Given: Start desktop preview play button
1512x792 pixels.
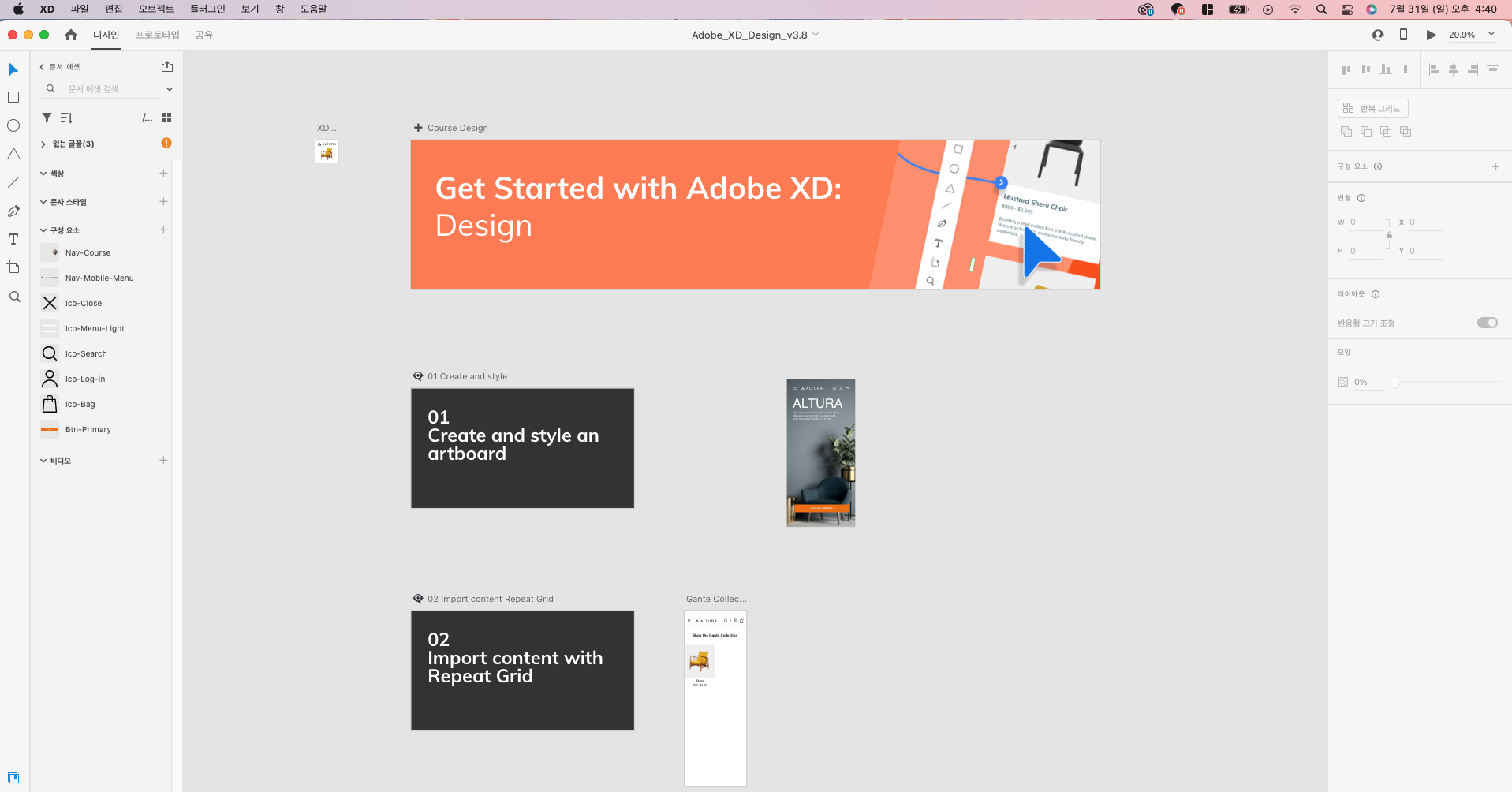Looking at the screenshot, I should (1431, 35).
